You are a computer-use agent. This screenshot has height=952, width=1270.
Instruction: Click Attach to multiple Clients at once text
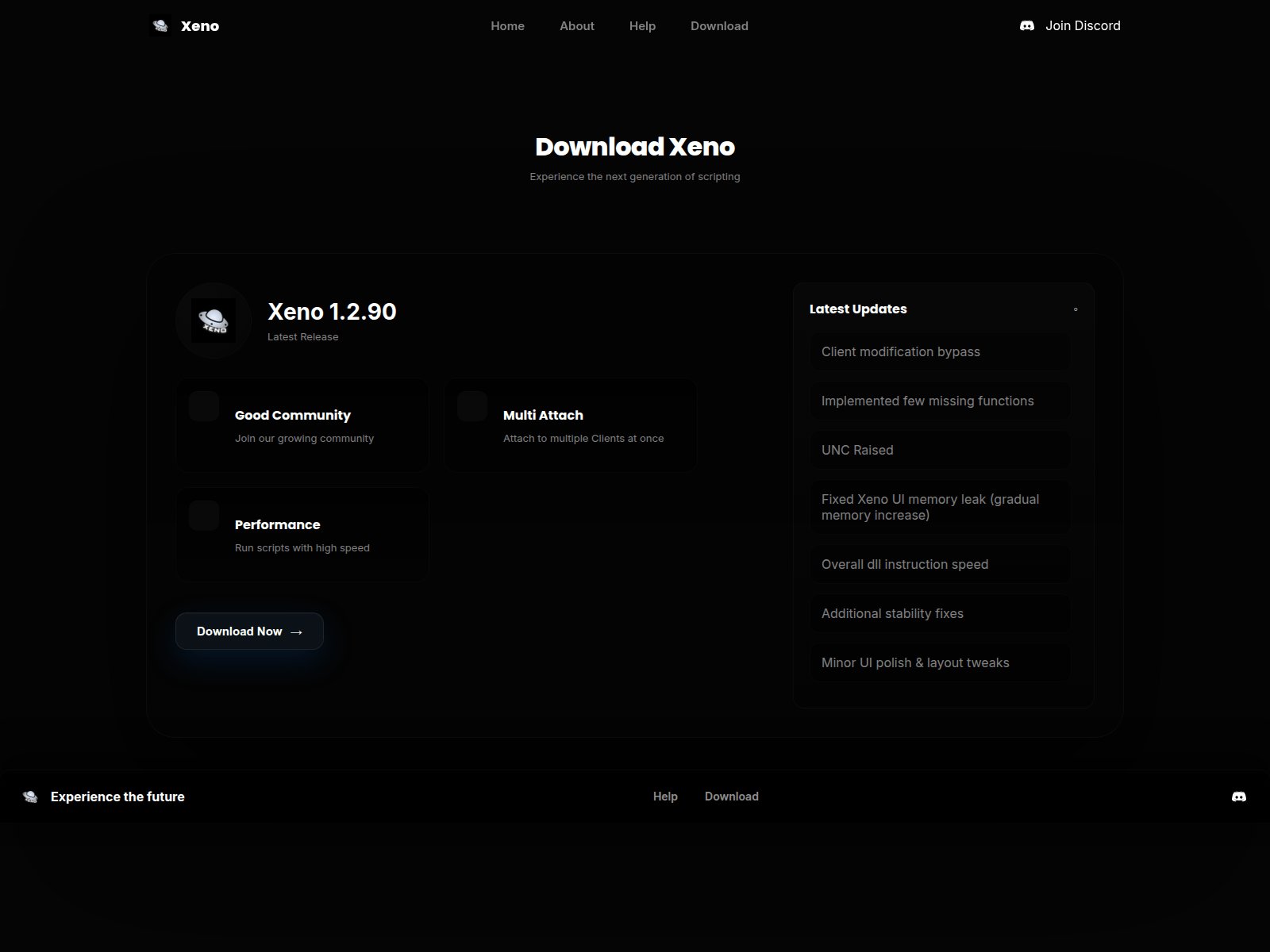583,439
